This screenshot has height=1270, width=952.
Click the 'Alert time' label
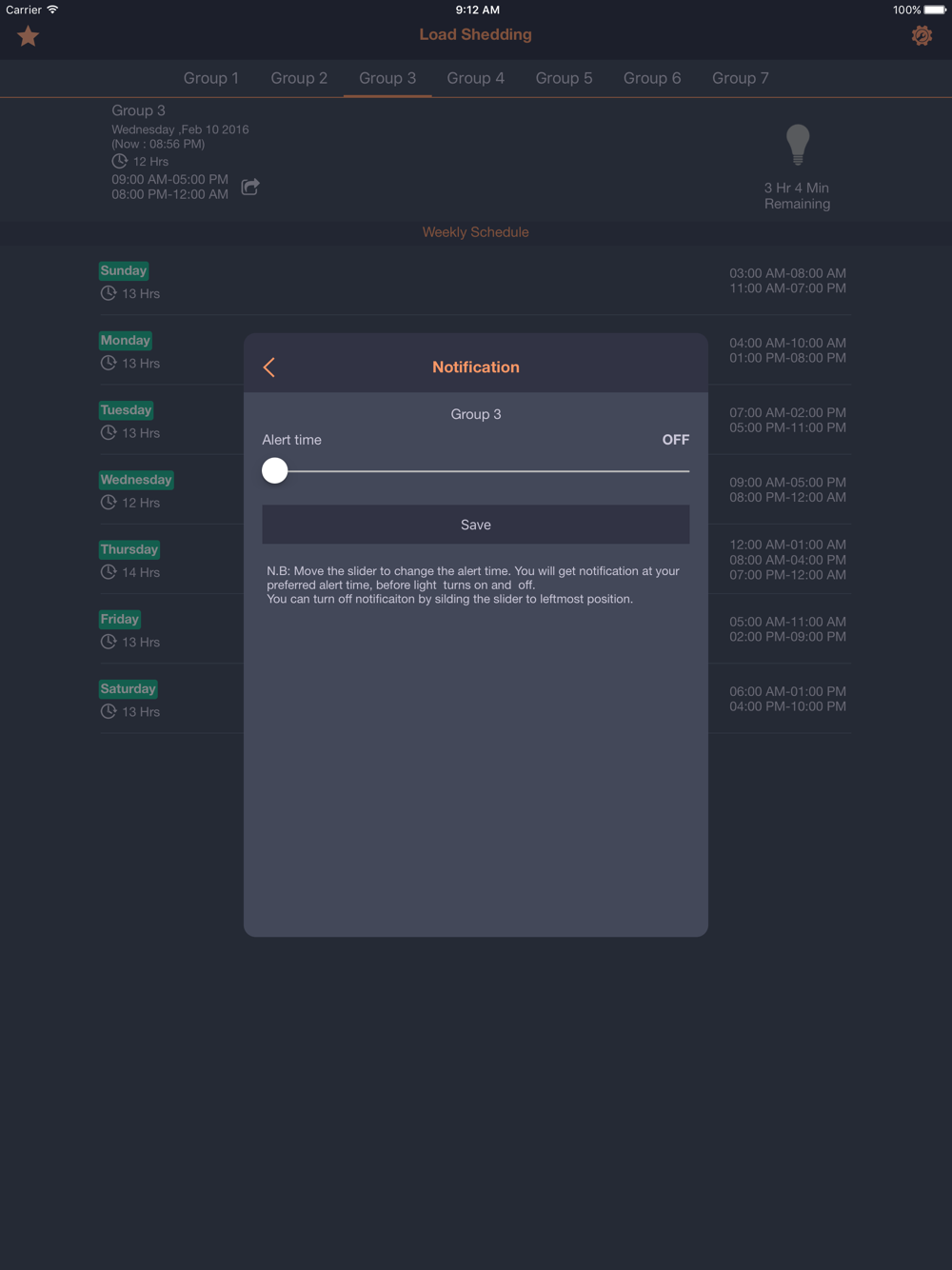(292, 440)
